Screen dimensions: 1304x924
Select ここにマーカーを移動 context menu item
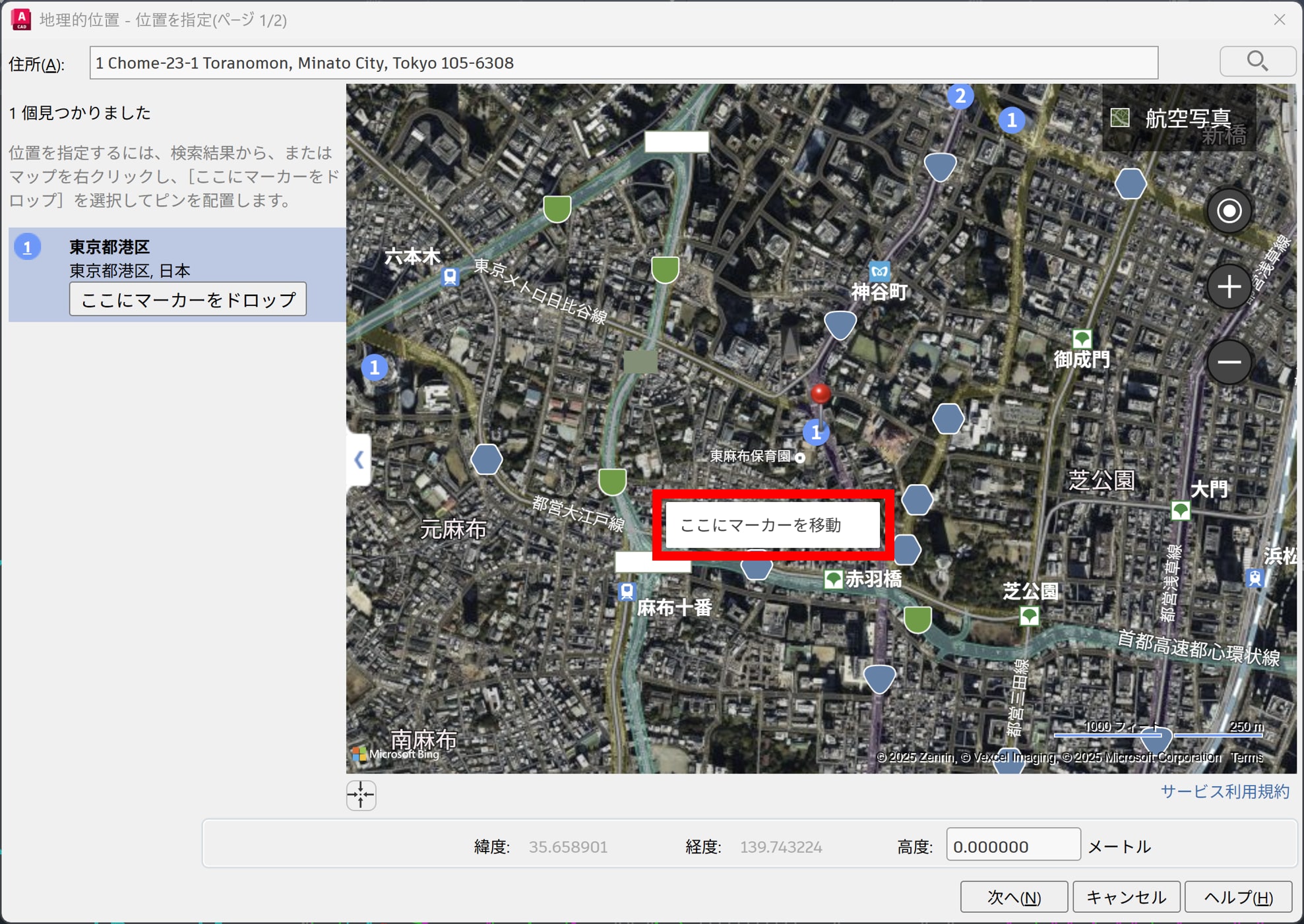772,525
